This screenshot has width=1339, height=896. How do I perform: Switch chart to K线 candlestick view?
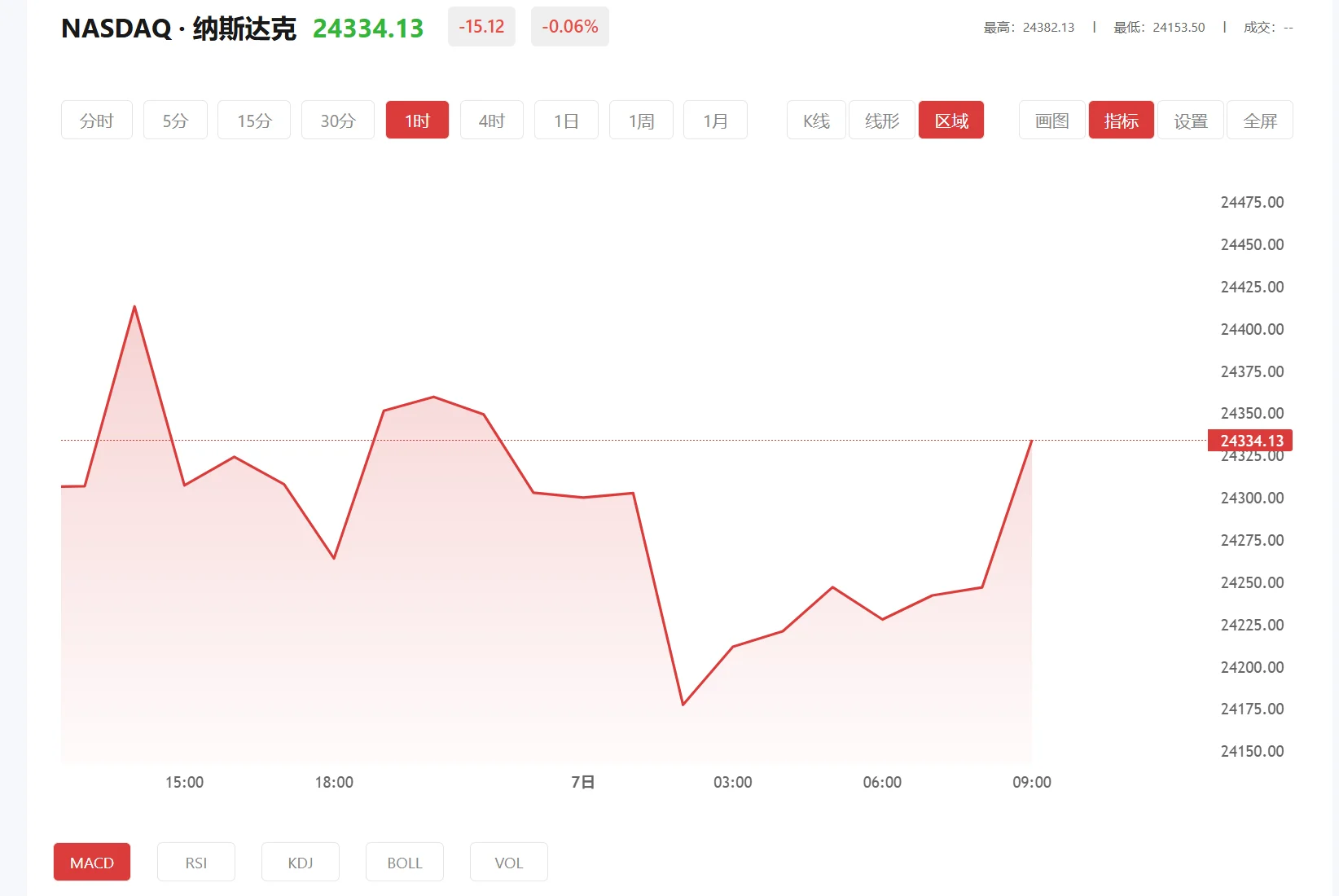(x=815, y=120)
